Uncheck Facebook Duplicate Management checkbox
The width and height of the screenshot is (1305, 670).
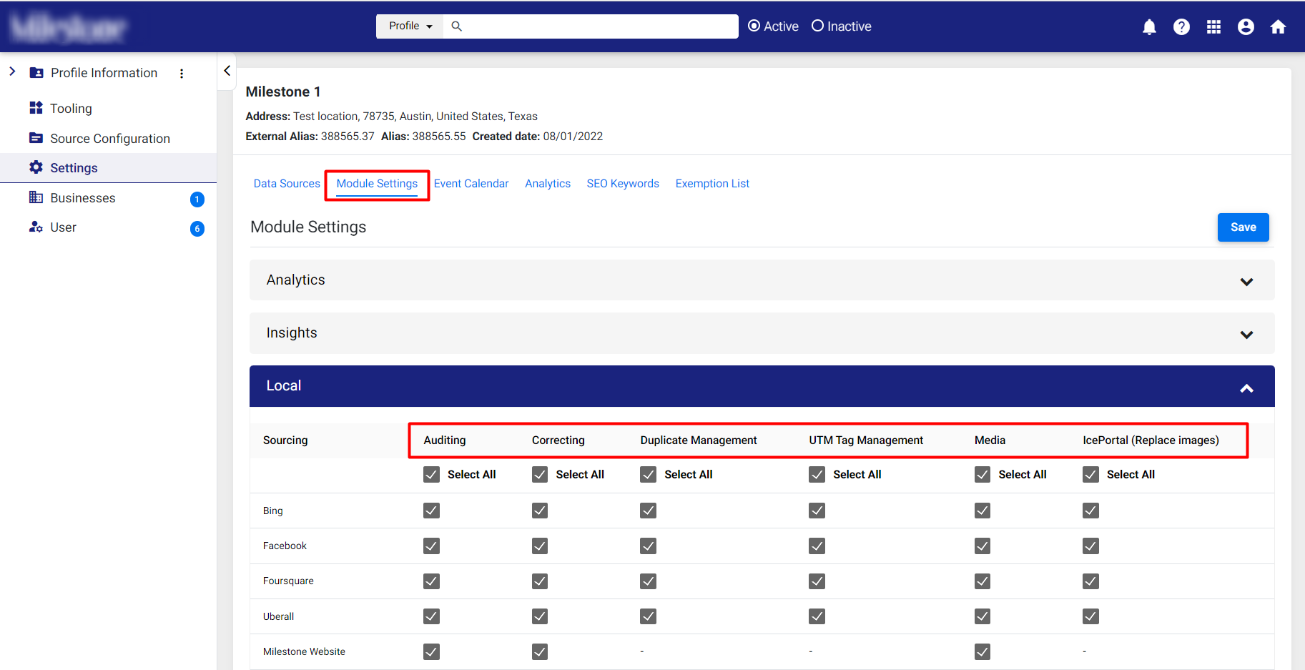click(648, 546)
